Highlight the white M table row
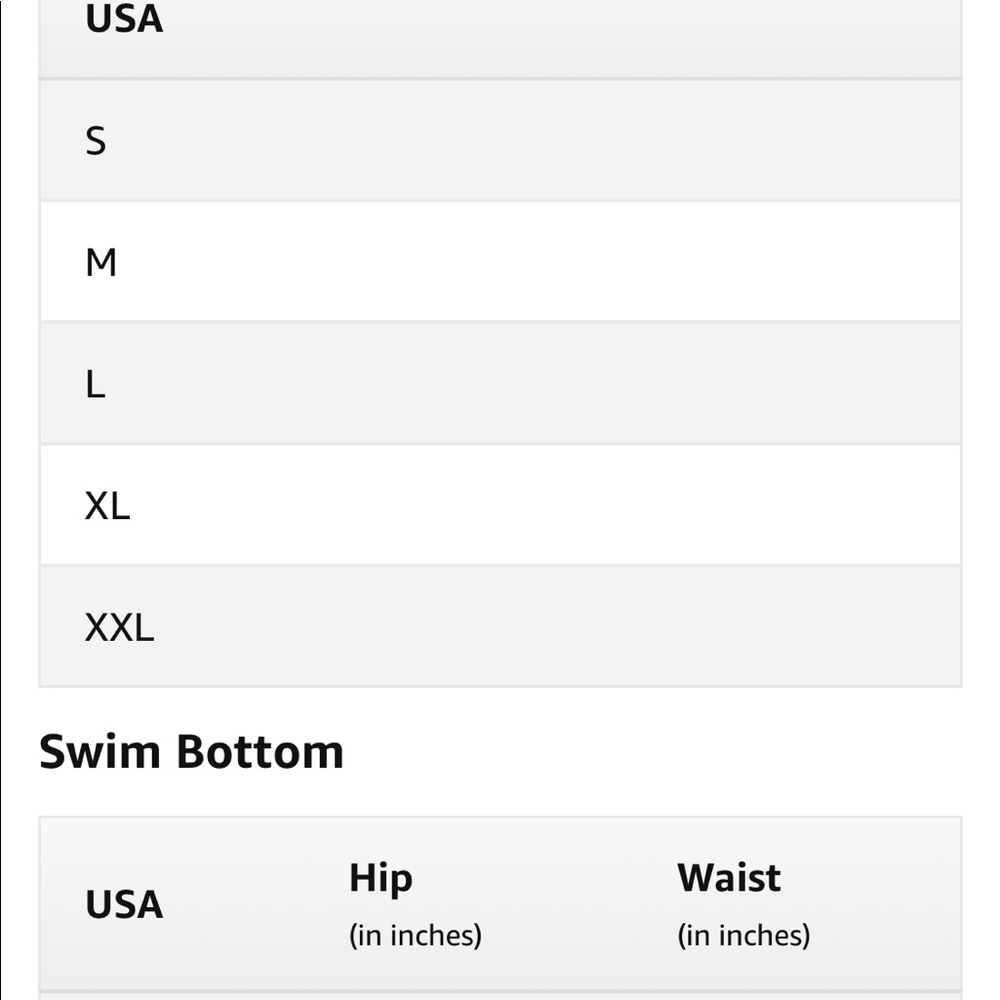Screen dimensions: 1000x1000 (500, 262)
